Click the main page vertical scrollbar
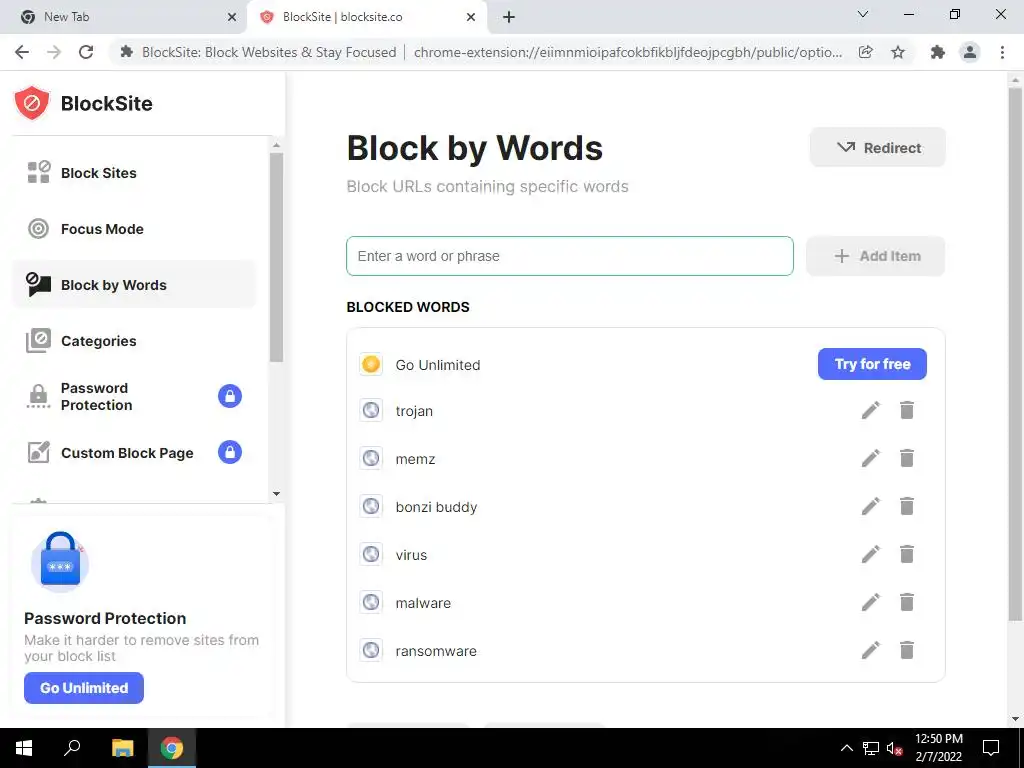Screen dimensions: 1024x768 (1015, 353)
